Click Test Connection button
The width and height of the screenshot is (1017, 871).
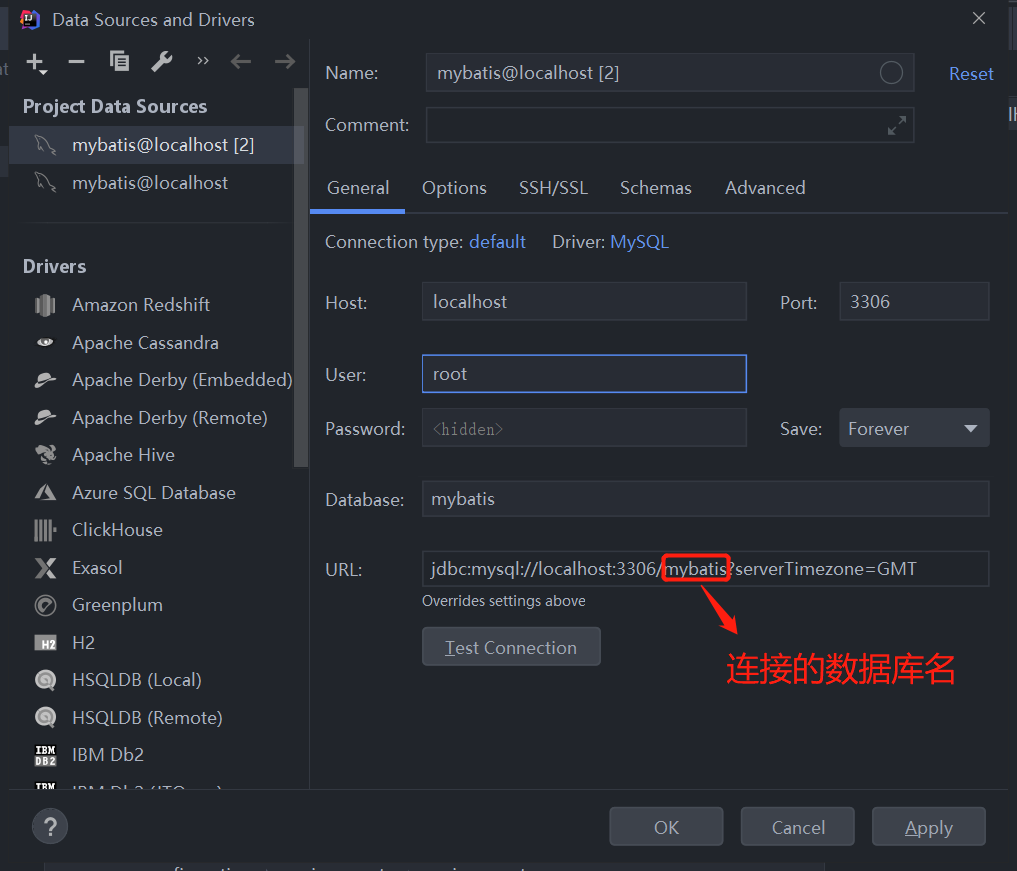(x=511, y=647)
